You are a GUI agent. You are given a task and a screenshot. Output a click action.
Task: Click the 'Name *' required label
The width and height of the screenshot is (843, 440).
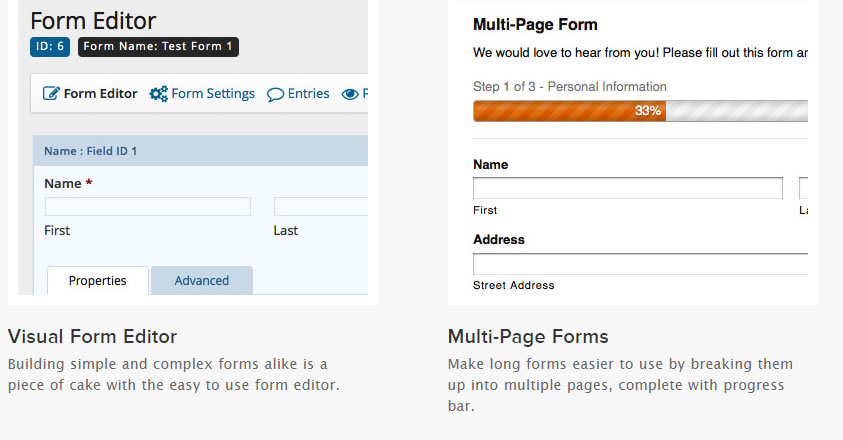pos(68,183)
